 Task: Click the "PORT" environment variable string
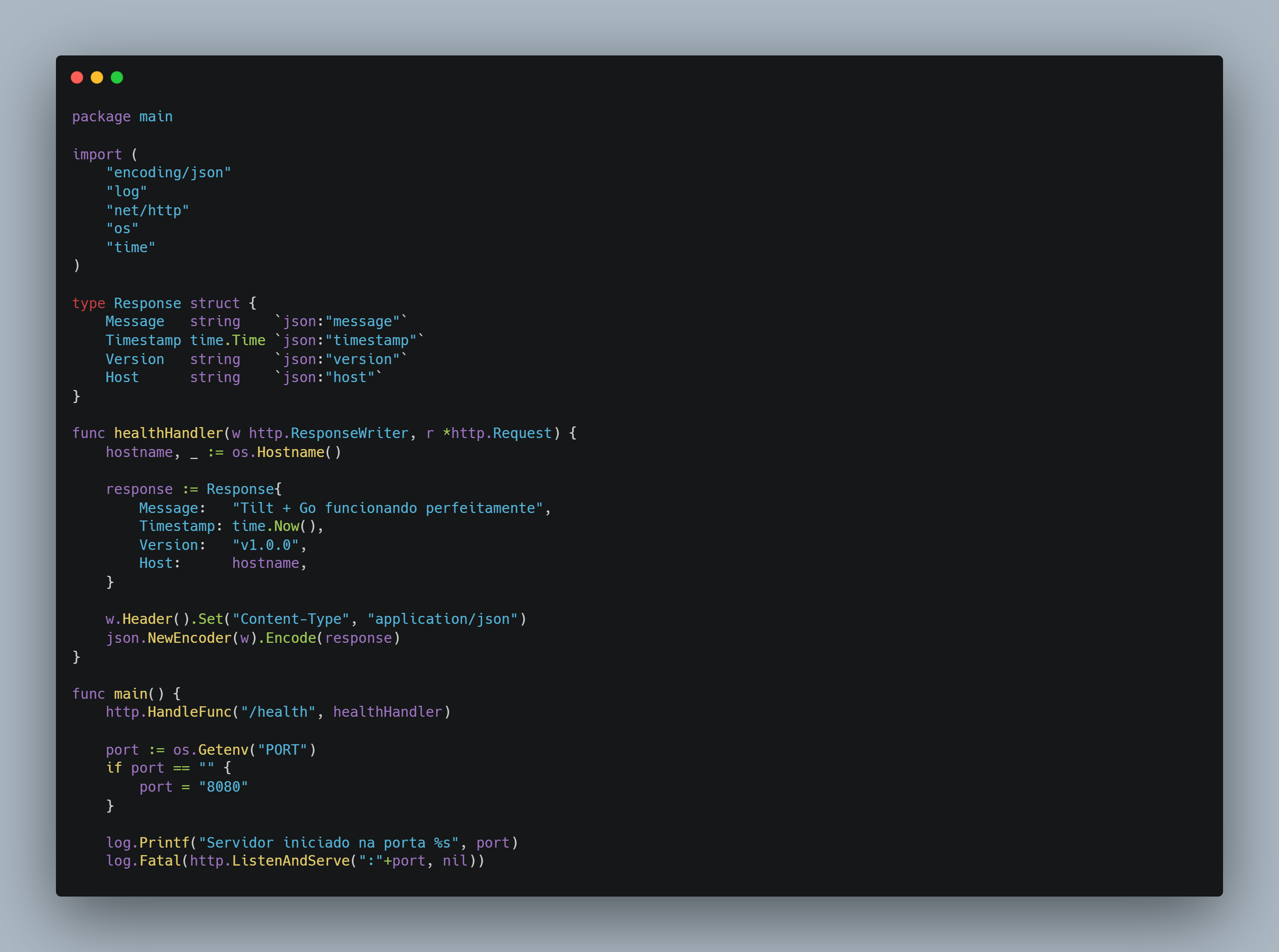[x=282, y=750]
